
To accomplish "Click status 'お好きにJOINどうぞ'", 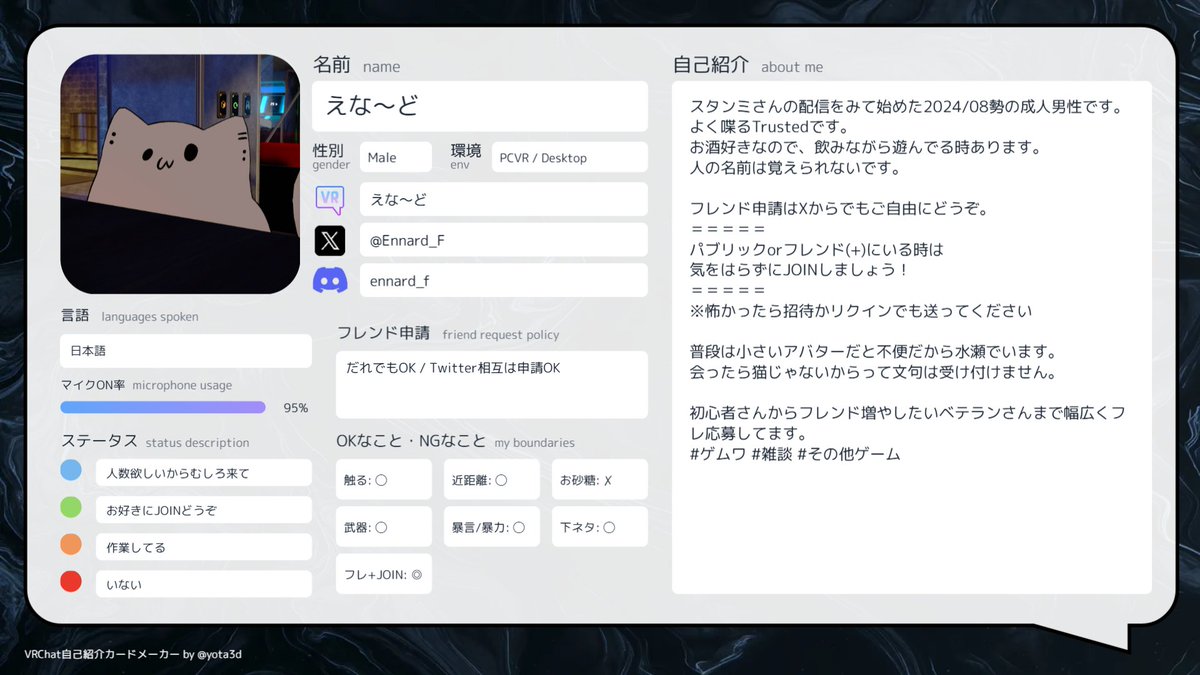I will (x=204, y=509).
